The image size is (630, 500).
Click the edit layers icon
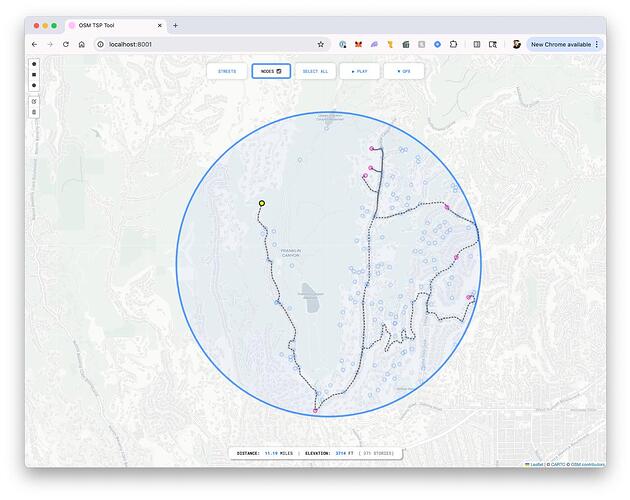point(34,101)
